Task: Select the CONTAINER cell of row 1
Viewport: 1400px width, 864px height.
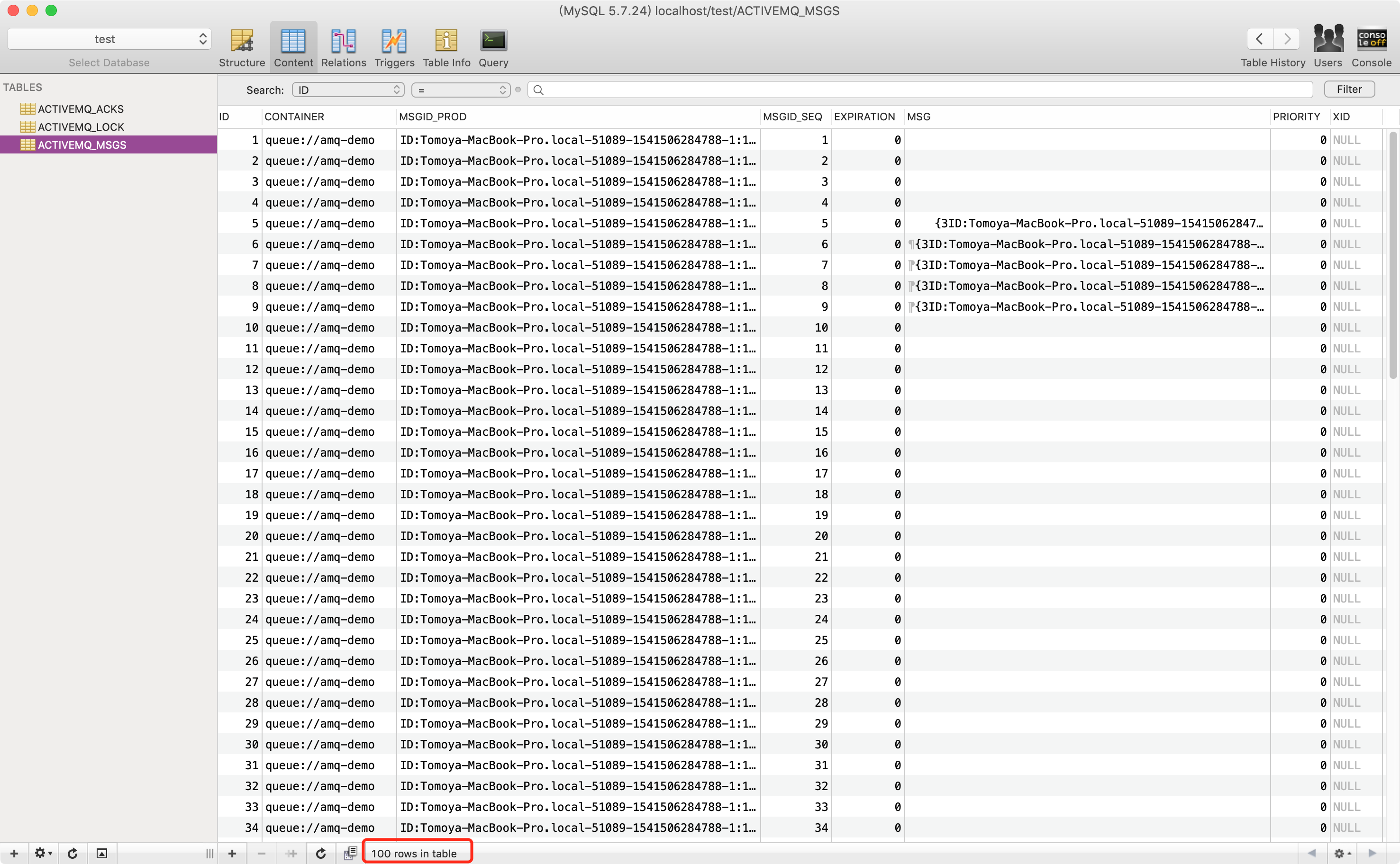Action: click(x=329, y=140)
